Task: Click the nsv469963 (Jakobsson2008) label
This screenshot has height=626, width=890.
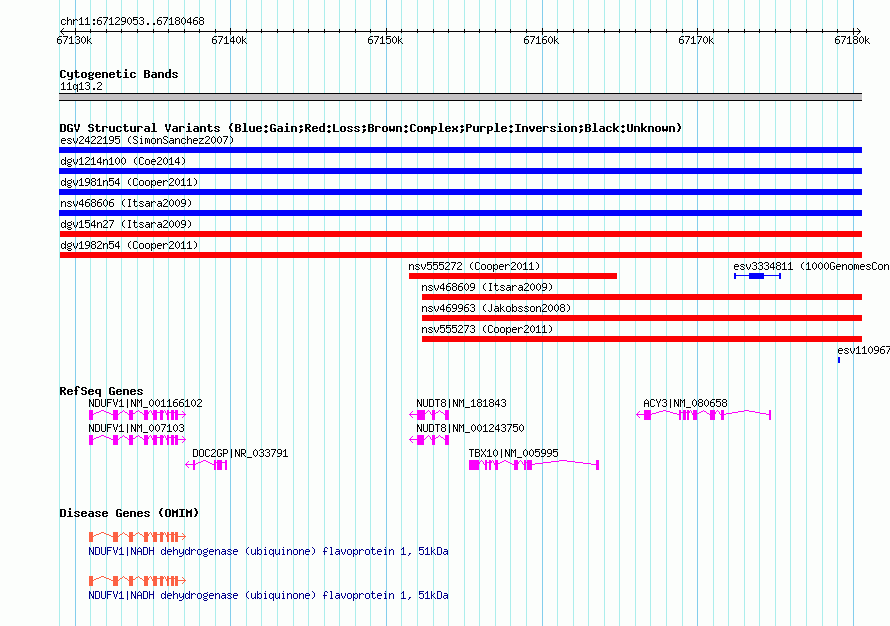Action: (496, 308)
